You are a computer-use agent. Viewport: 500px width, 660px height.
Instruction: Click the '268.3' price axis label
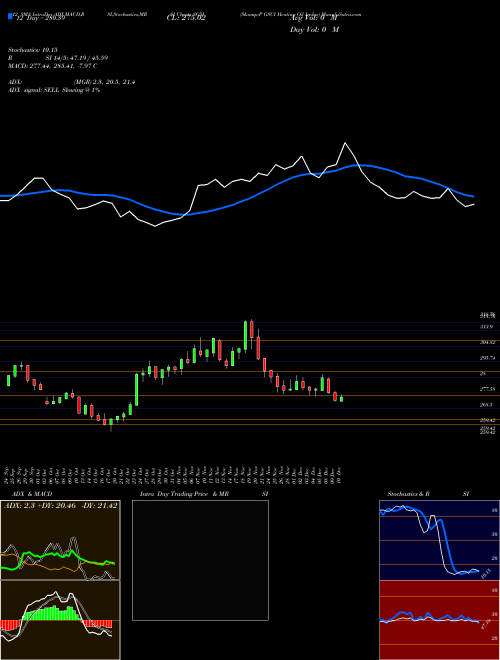pos(486,405)
